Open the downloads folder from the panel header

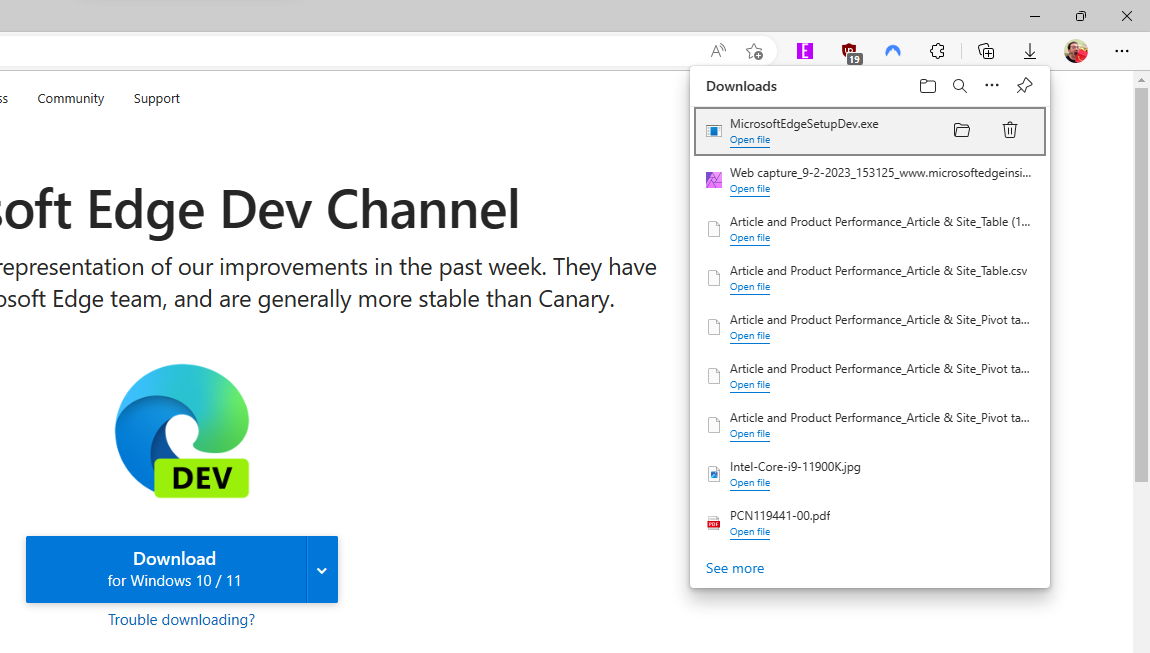[x=928, y=86]
